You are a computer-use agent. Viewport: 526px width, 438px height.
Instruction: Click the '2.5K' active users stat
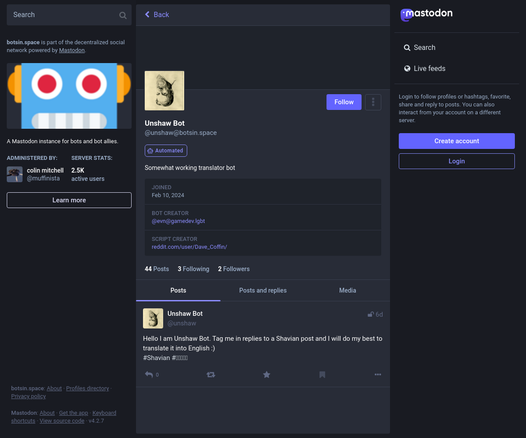(78, 170)
